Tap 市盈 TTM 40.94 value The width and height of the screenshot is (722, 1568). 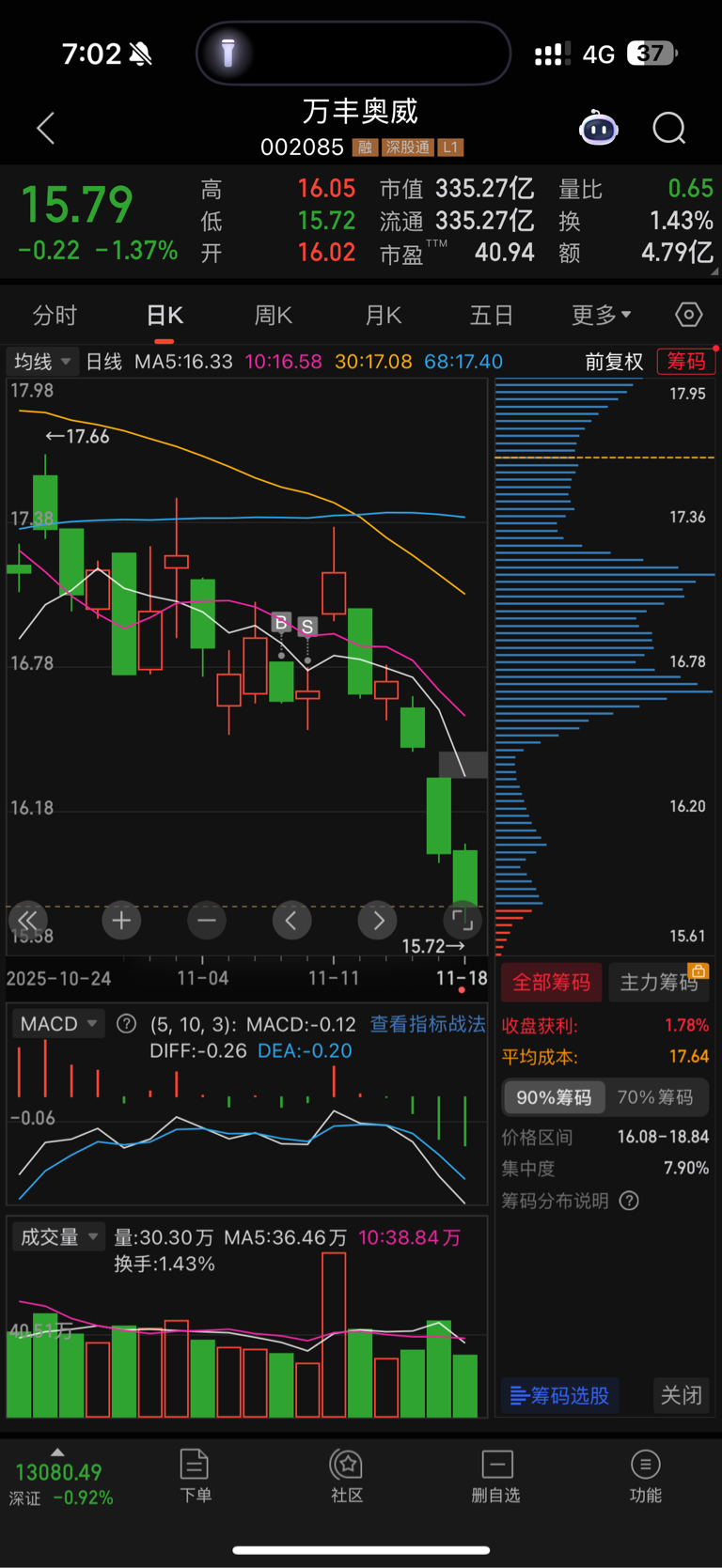pyautogui.click(x=505, y=252)
